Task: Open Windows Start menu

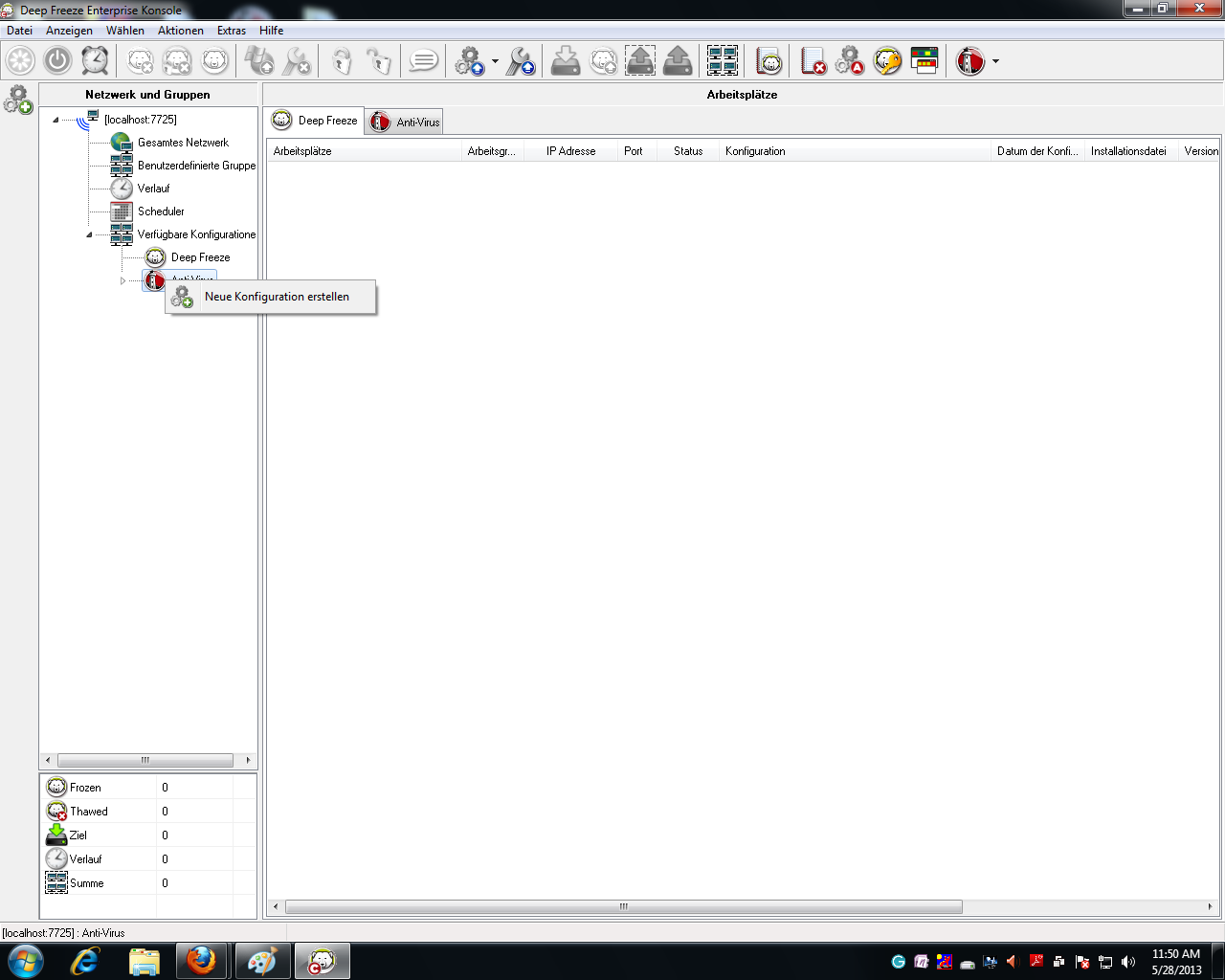Action: click(x=25, y=961)
